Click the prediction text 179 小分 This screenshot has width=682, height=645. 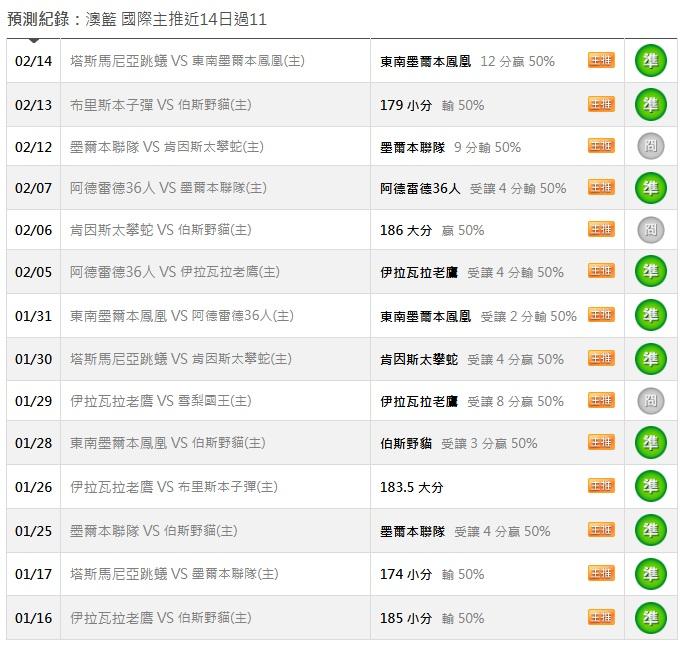click(406, 105)
